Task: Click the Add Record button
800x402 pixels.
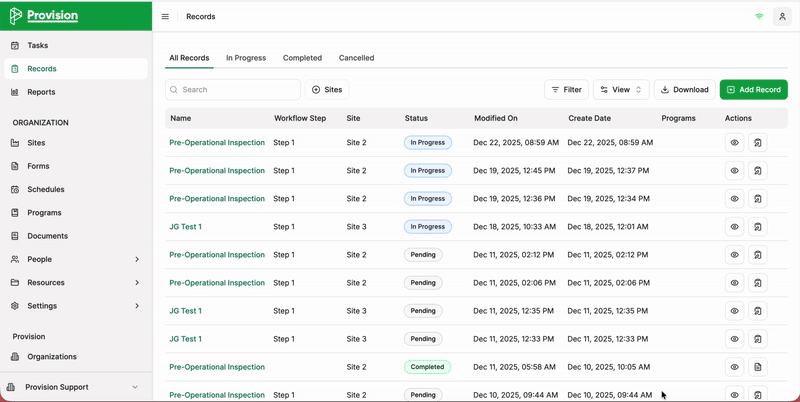Action: click(x=753, y=90)
